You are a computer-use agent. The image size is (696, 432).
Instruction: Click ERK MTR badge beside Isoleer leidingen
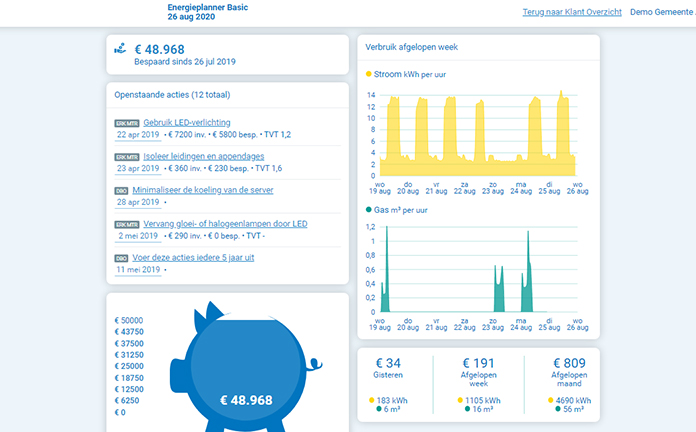(126, 157)
